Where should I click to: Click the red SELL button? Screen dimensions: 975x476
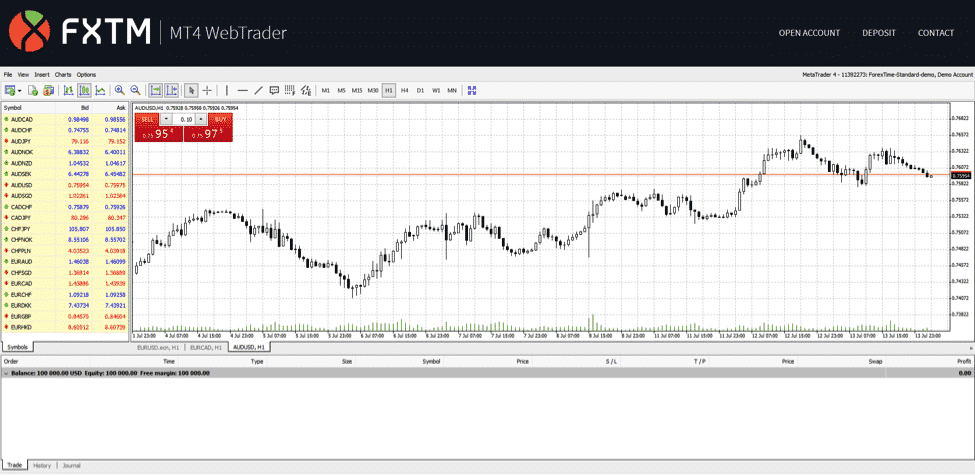coord(147,119)
